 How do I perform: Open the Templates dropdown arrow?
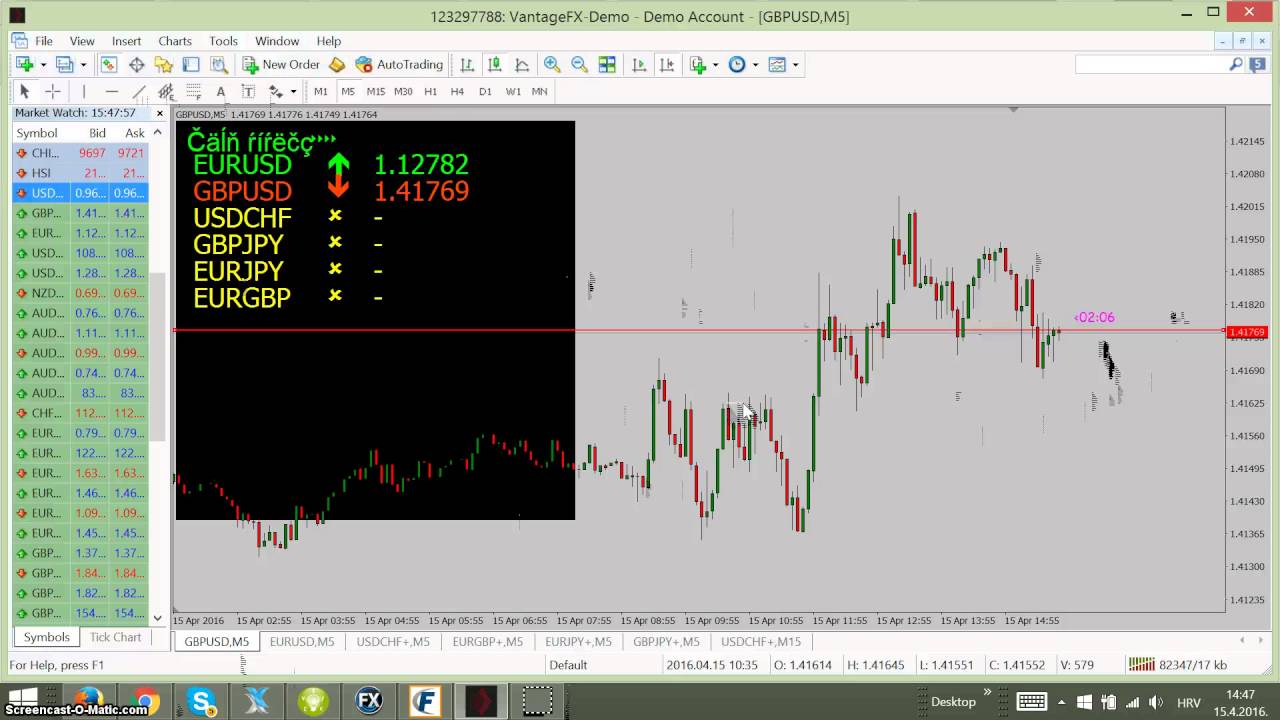(x=796, y=65)
